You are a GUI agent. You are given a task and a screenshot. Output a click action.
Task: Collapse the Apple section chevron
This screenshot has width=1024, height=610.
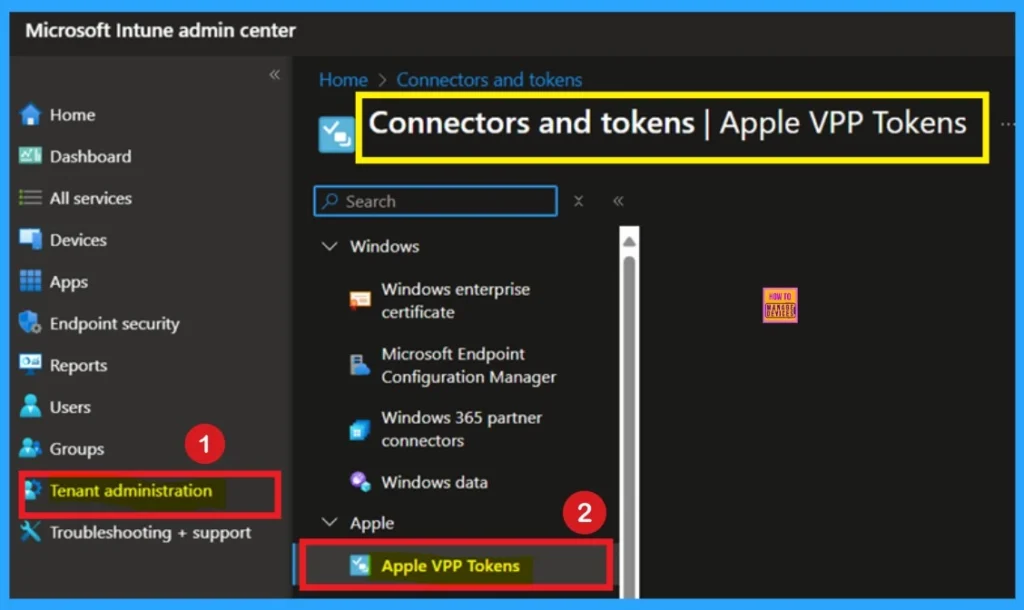(x=330, y=522)
